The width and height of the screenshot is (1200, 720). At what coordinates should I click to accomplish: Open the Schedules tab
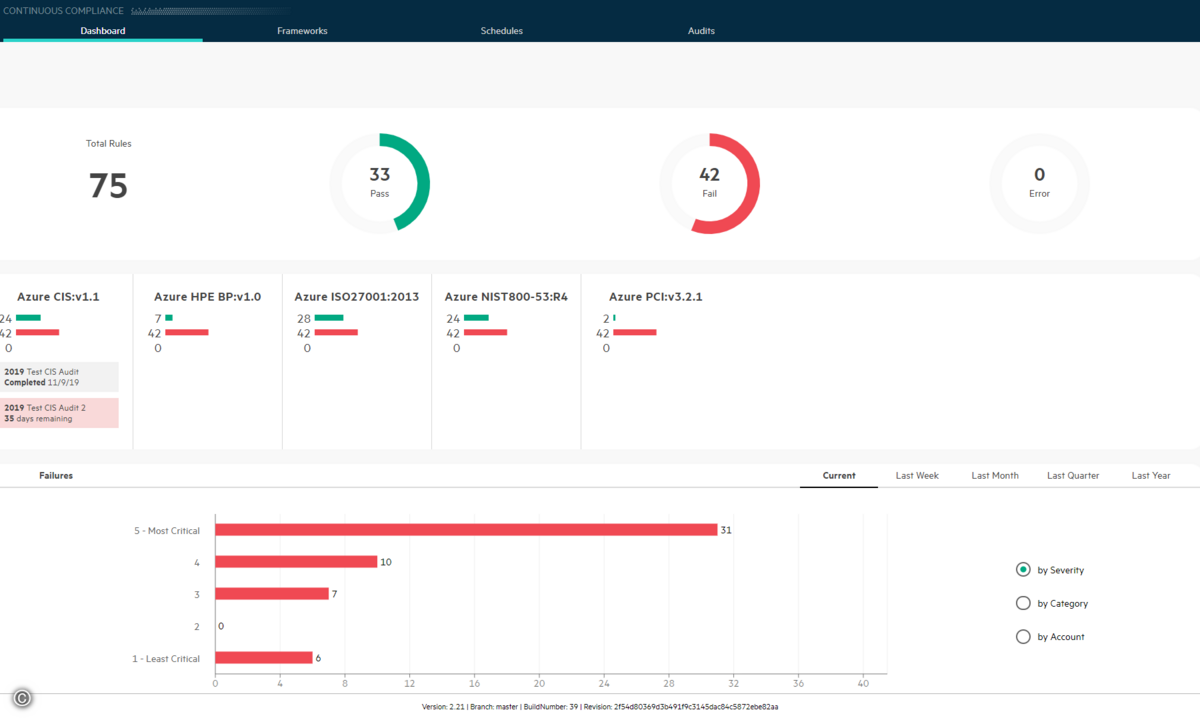(x=502, y=31)
